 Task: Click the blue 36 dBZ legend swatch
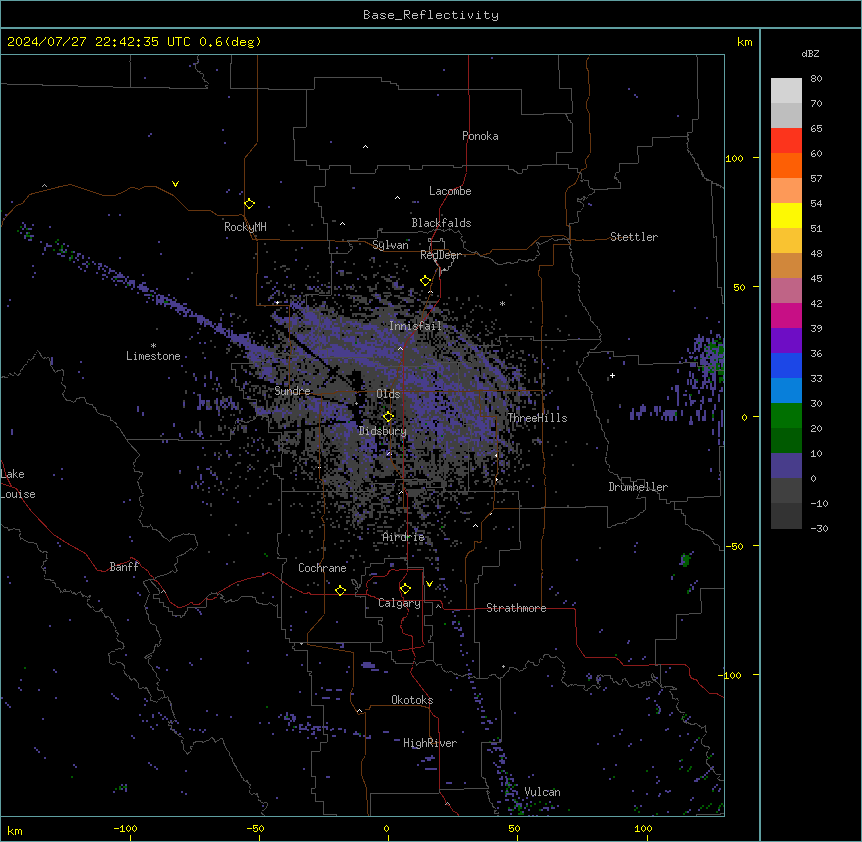786,365
